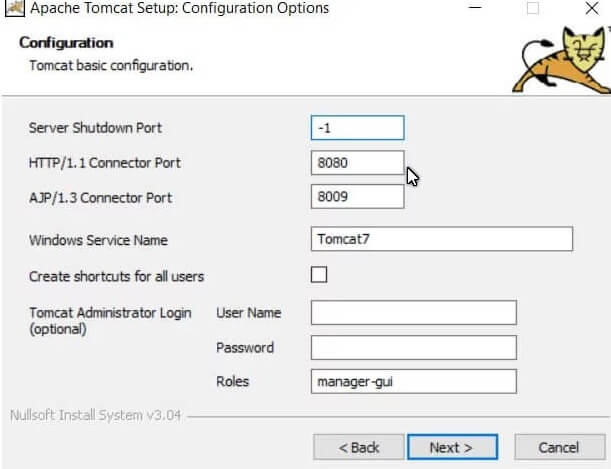
Task: Click the Roles label
Action: coord(233,381)
